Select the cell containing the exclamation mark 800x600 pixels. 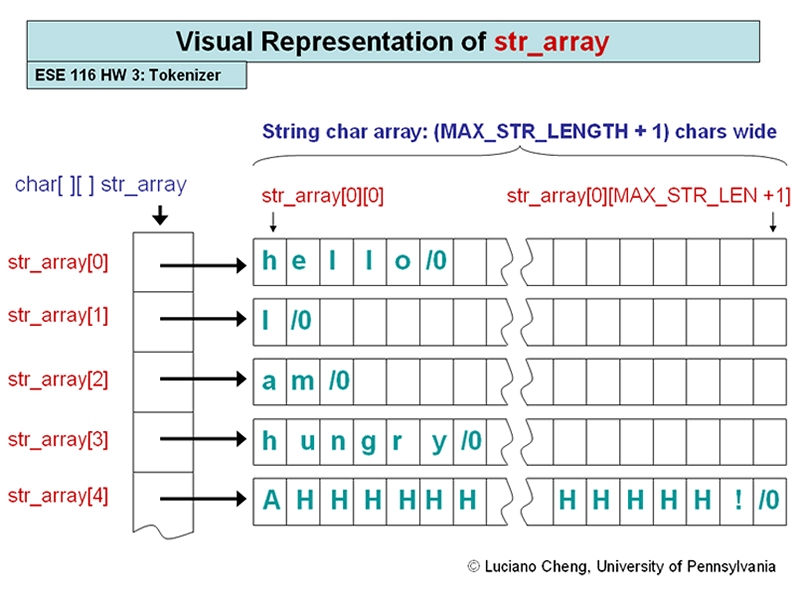coord(737,497)
